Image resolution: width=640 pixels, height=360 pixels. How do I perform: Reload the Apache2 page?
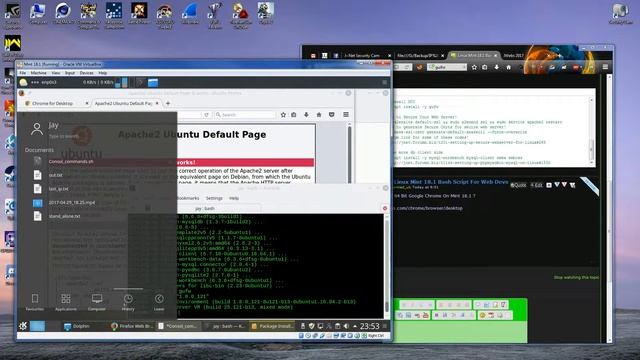(x=207, y=115)
